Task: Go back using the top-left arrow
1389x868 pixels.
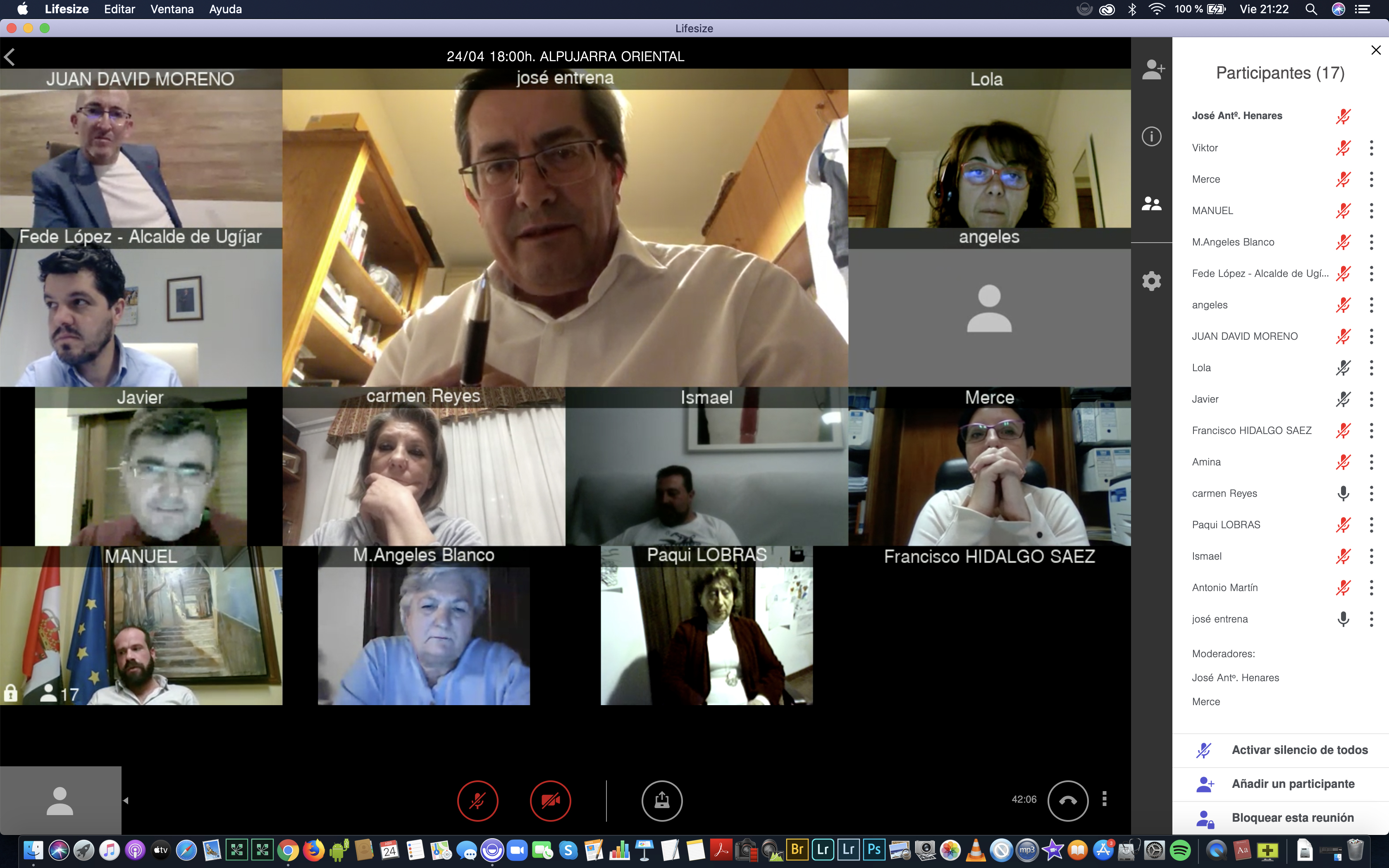Action: (x=10, y=57)
